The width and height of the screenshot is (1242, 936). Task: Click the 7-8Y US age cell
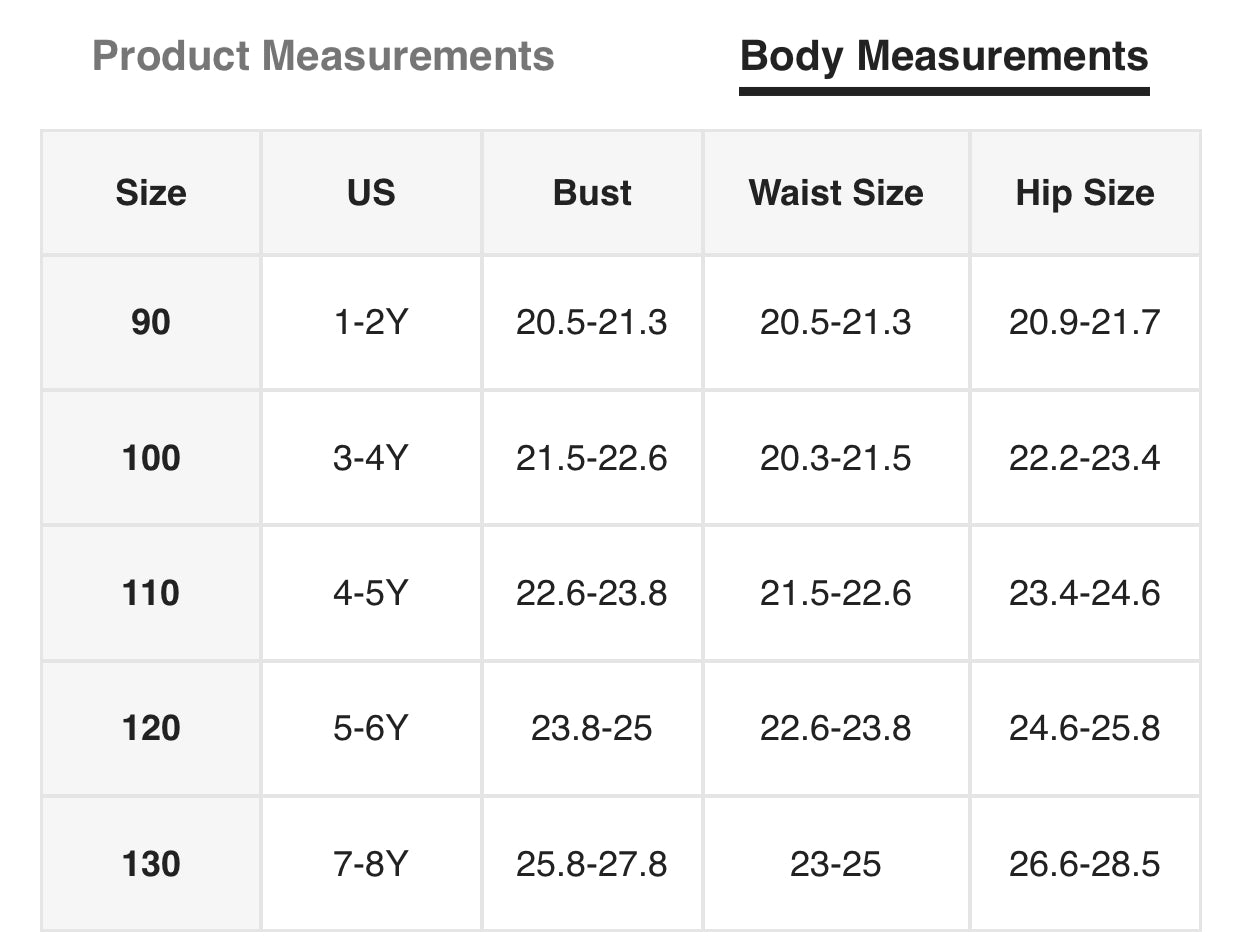click(x=371, y=863)
